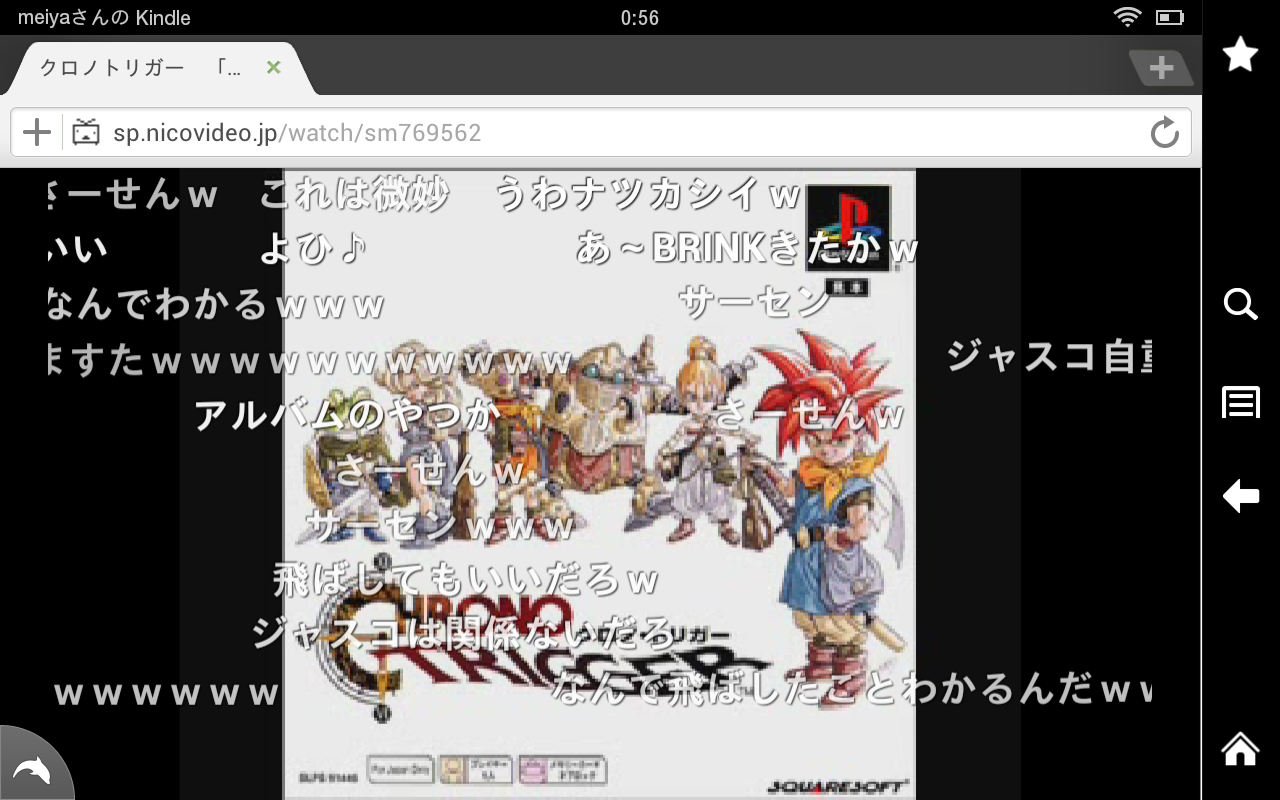Tap the SQUARESOFT logo on the cover
Viewport: 1280px width, 800px height.
click(x=839, y=786)
